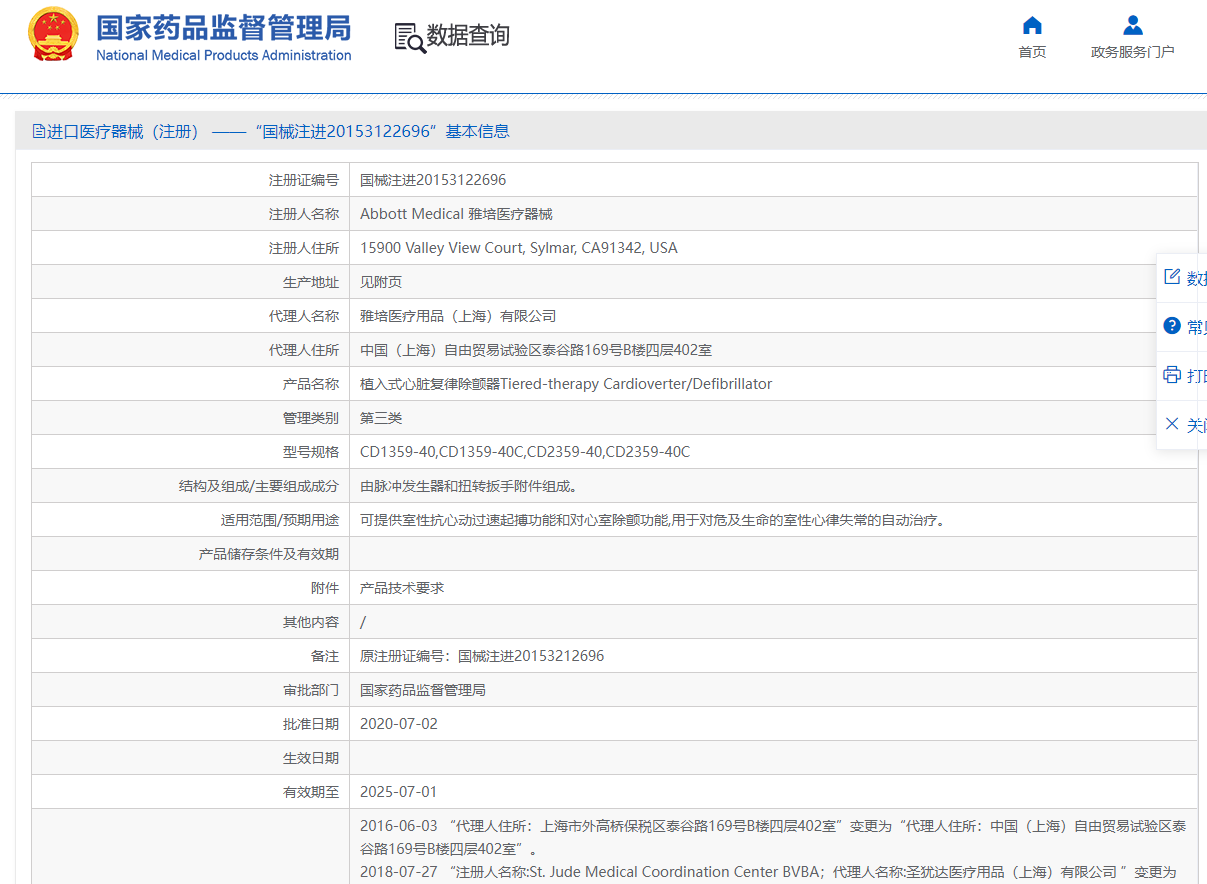Click the printer icon in side panel
This screenshot has width=1207, height=884.
[1172, 375]
